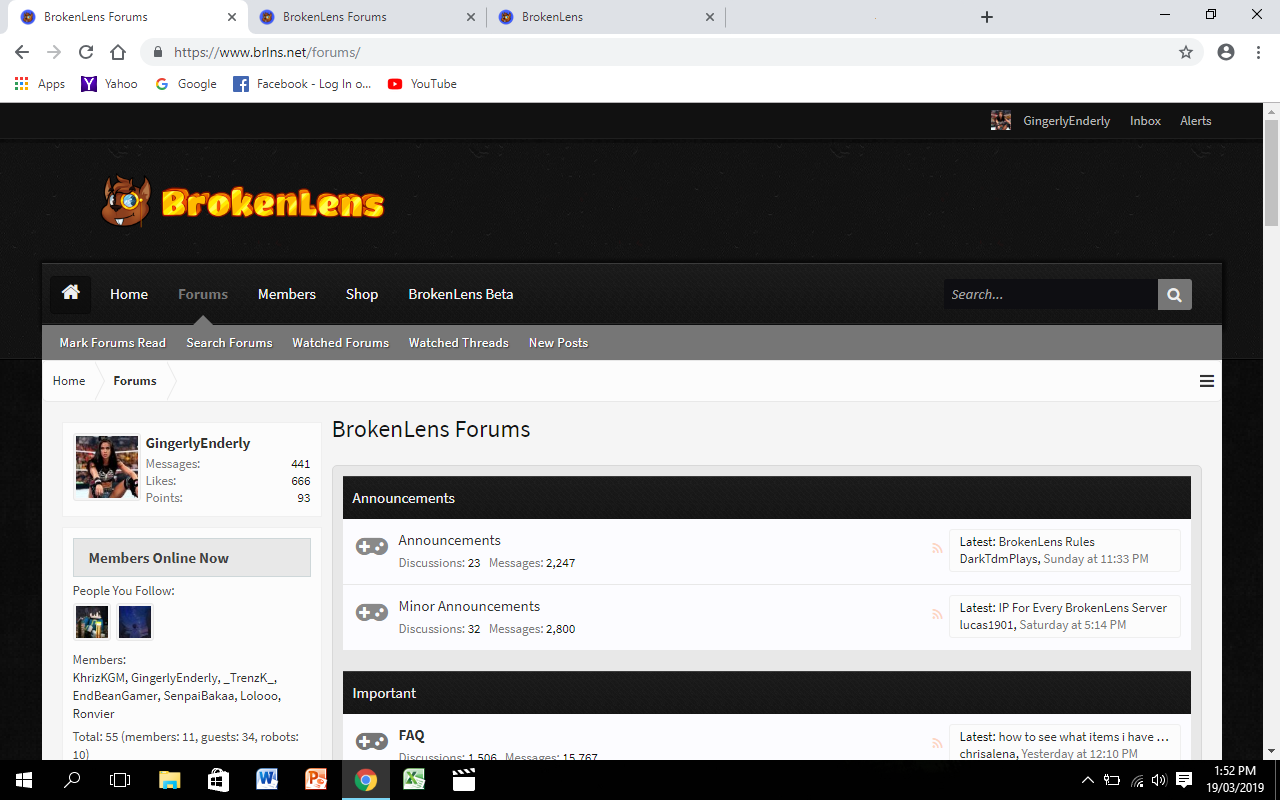Click the search magnifier button
Viewport: 1280px width, 800px height.
click(x=1175, y=294)
